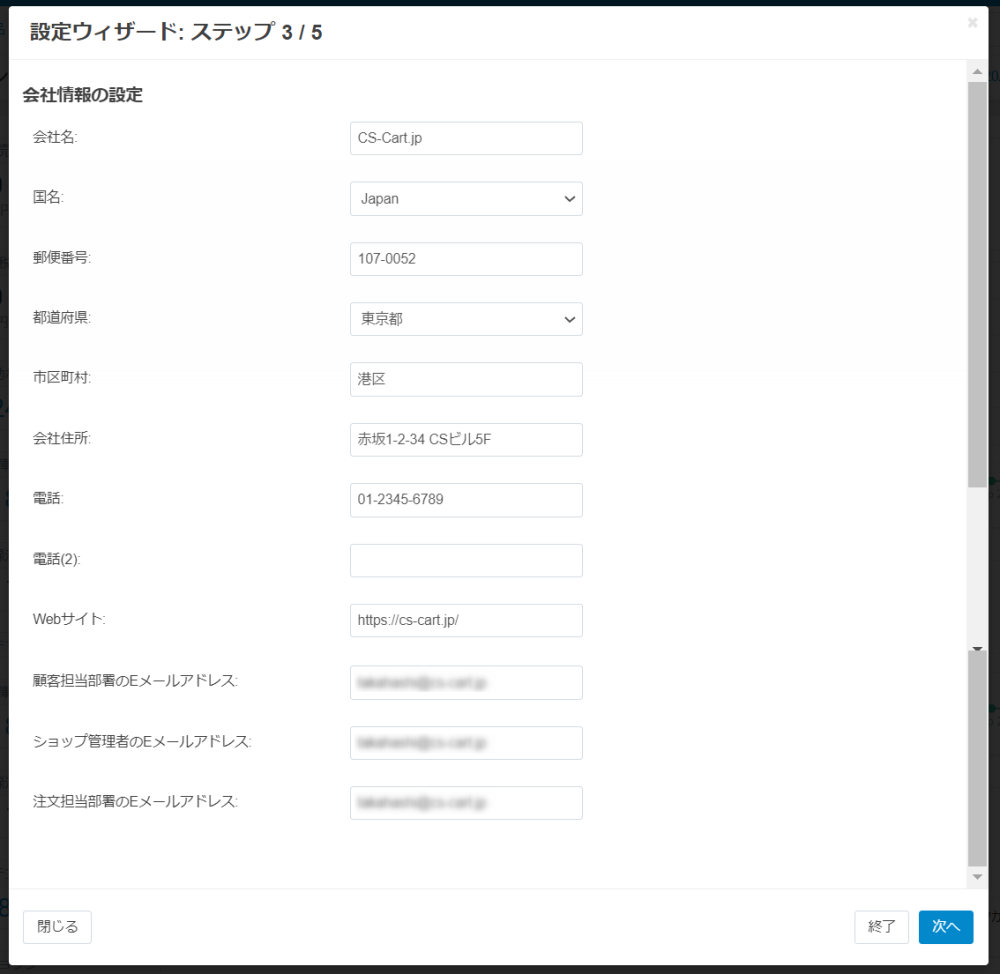Open the 国名 country dropdown
The height and width of the screenshot is (974, 1000).
click(x=466, y=199)
